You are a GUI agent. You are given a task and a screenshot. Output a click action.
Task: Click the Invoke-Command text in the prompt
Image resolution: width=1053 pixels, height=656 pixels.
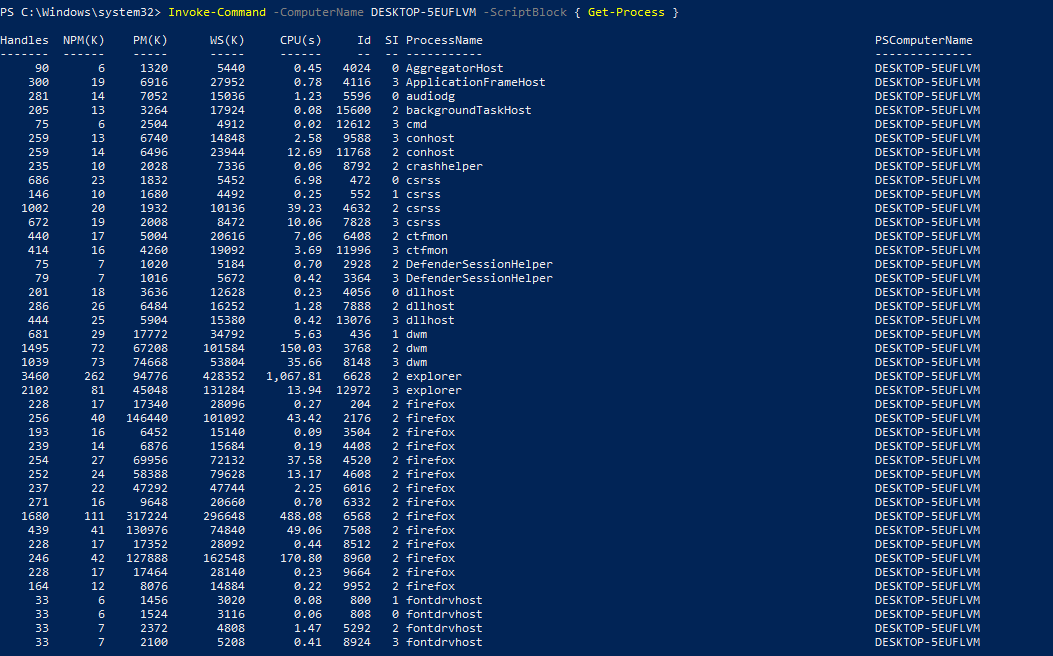pyautogui.click(x=217, y=12)
